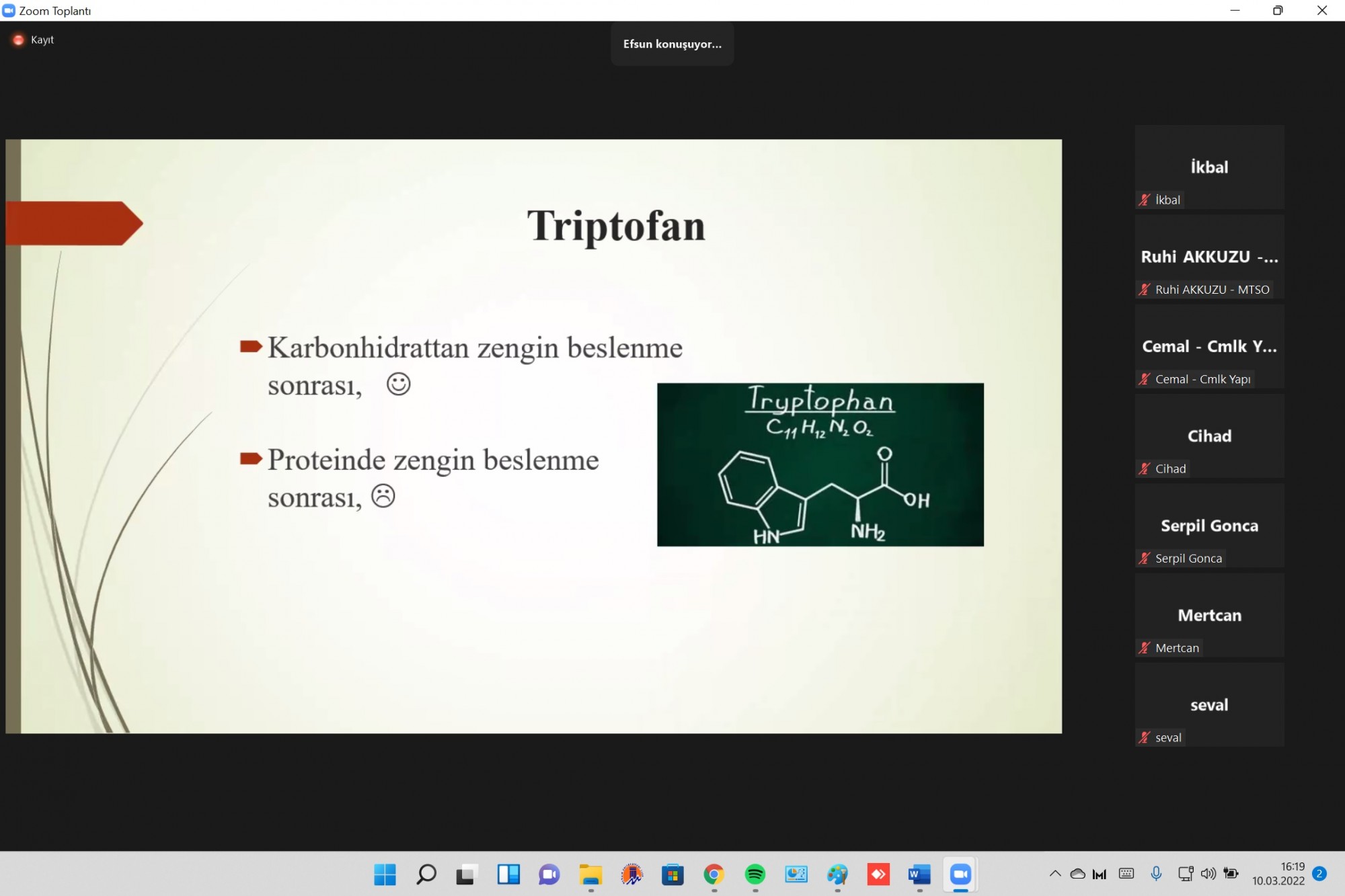Toggle system microphone icon in tray
The image size is (1345, 896).
coord(1156,873)
